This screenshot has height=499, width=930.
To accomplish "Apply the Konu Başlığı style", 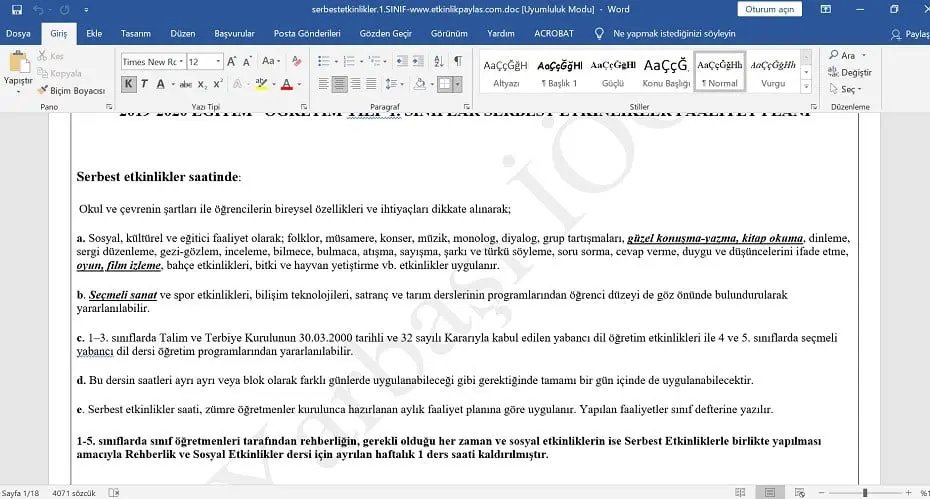I will pos(666,73).
